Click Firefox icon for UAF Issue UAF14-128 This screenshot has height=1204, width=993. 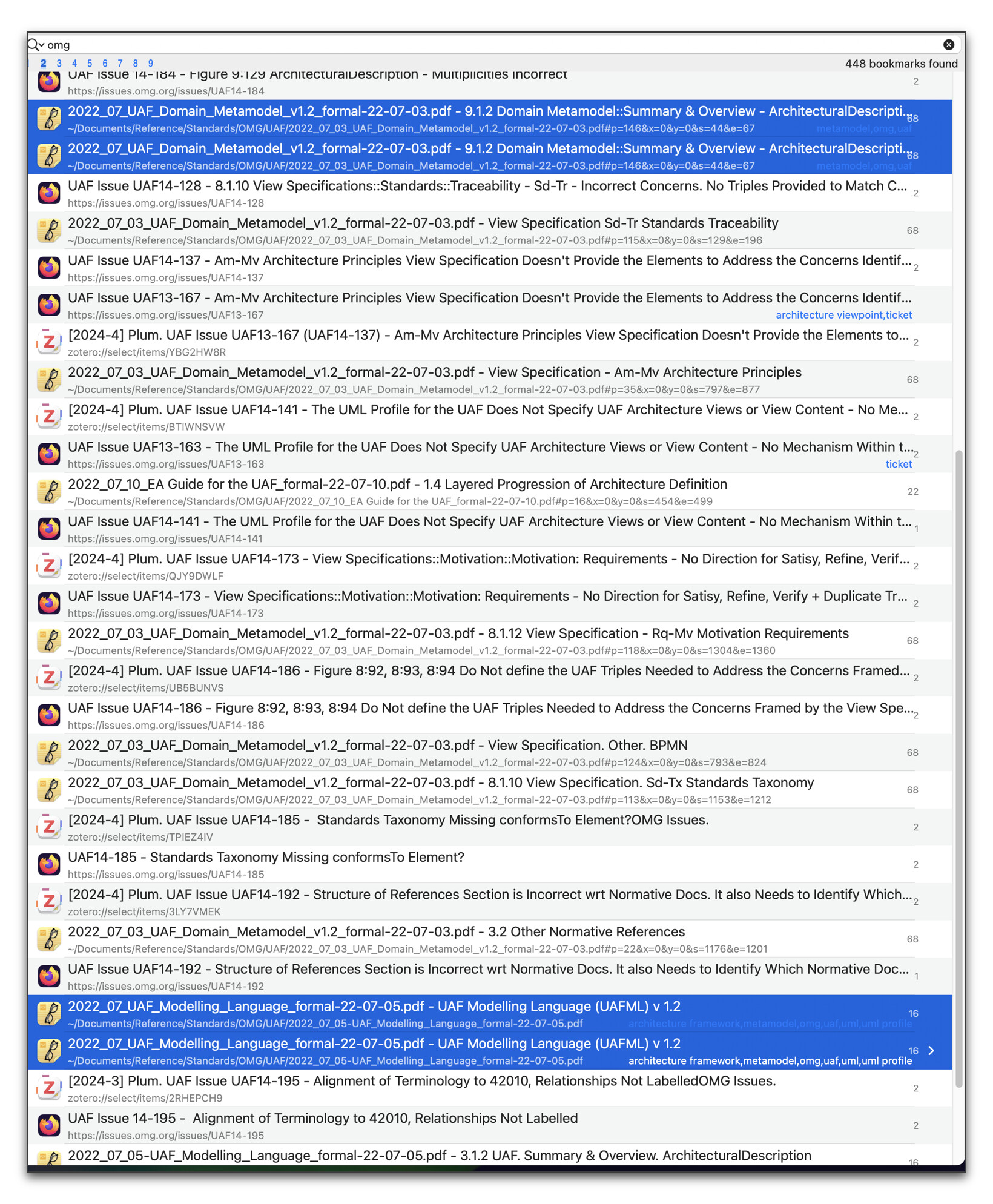pyautogui.click(x=49, y=193)
